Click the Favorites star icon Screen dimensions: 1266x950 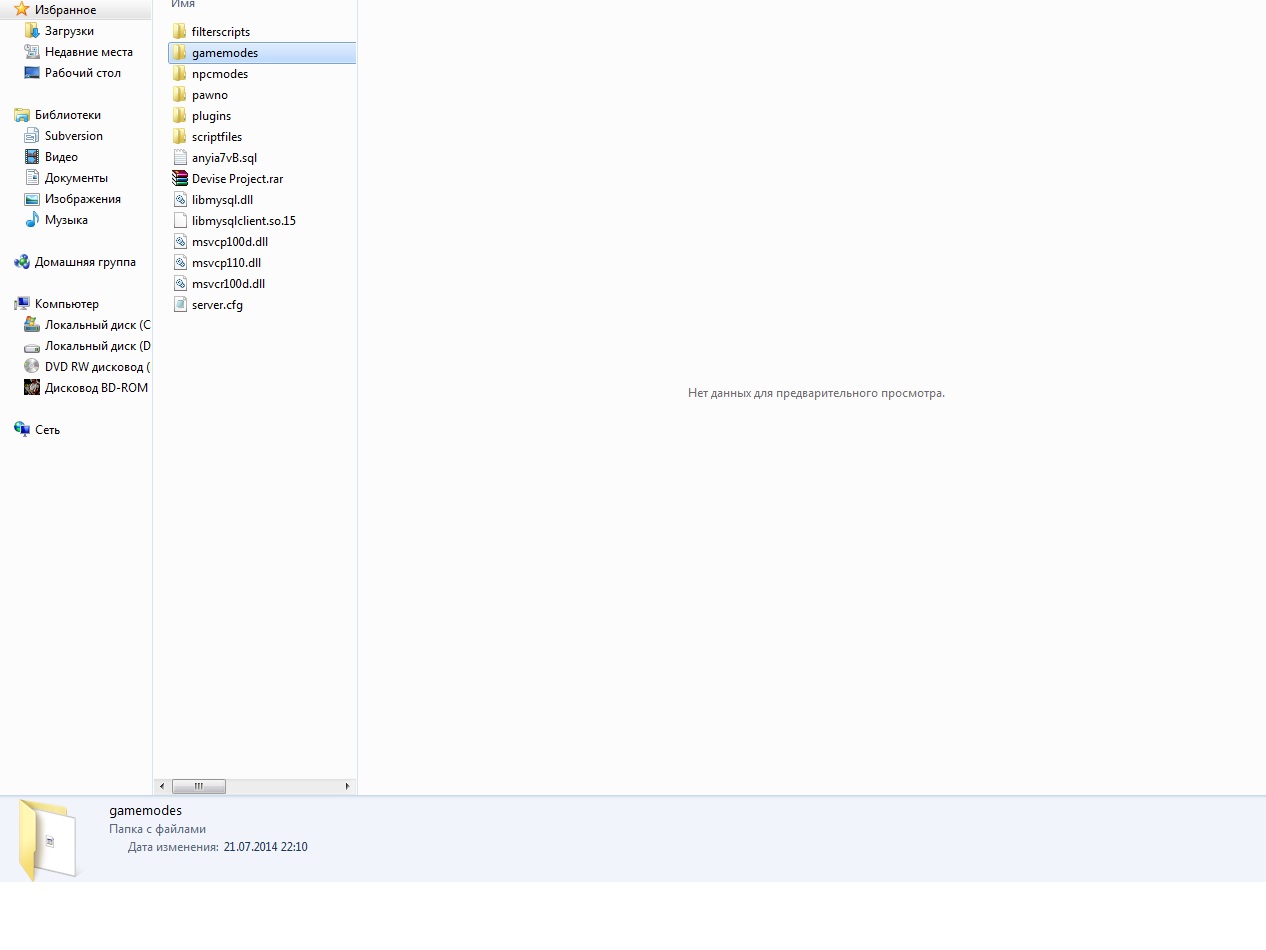pyautogui.click(x=22, y=9)
